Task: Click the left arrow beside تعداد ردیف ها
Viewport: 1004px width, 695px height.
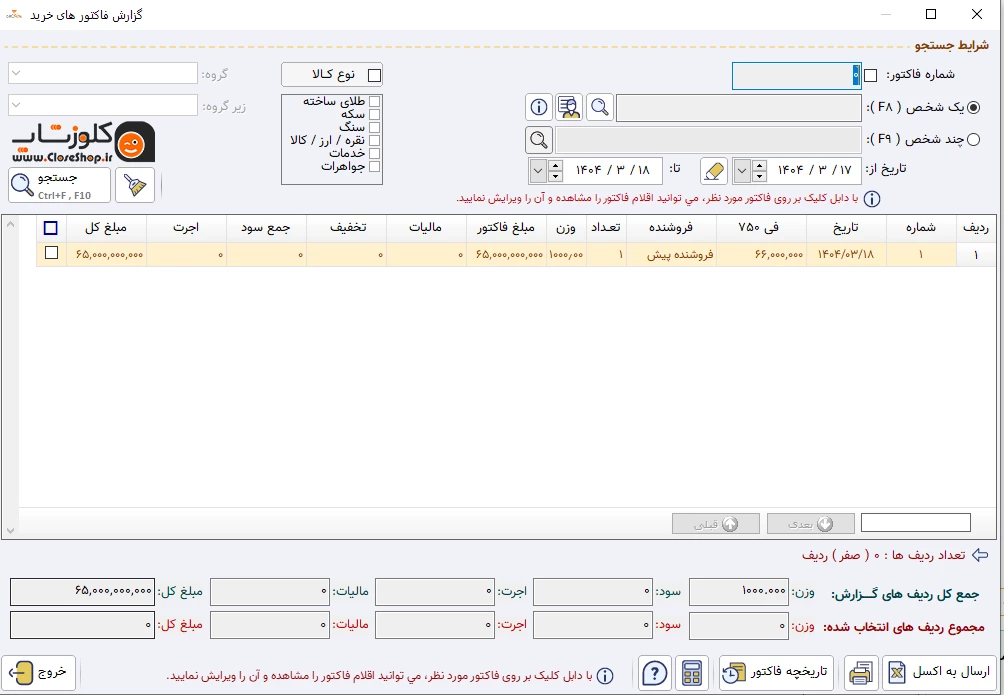Action: (980, 555)
